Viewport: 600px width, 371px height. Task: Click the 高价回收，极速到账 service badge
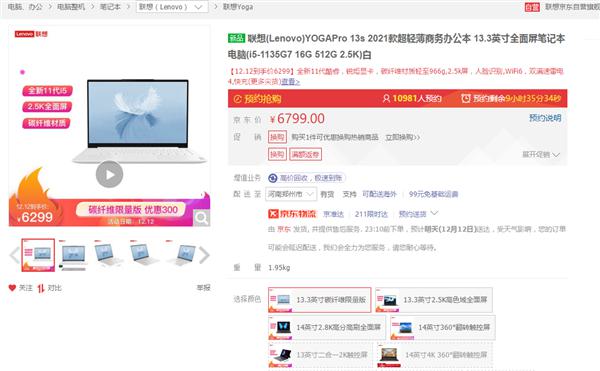pyautogui.click(x=307, y=178)
